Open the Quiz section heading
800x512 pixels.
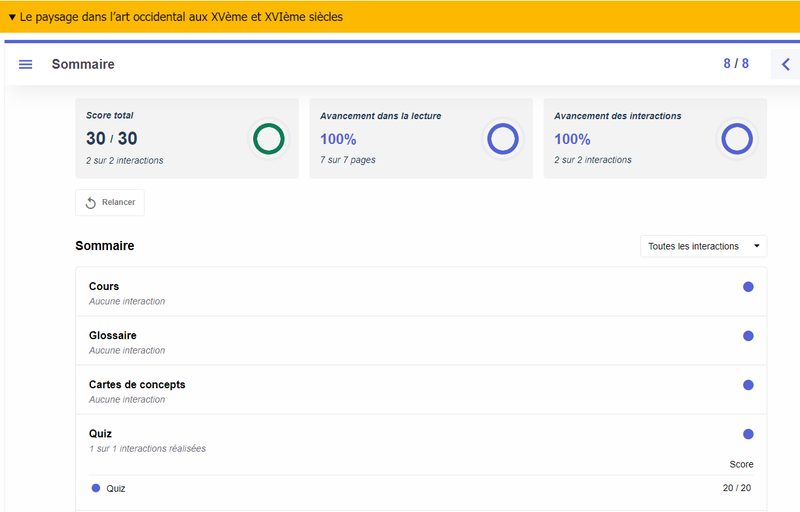tap(100, 434)
